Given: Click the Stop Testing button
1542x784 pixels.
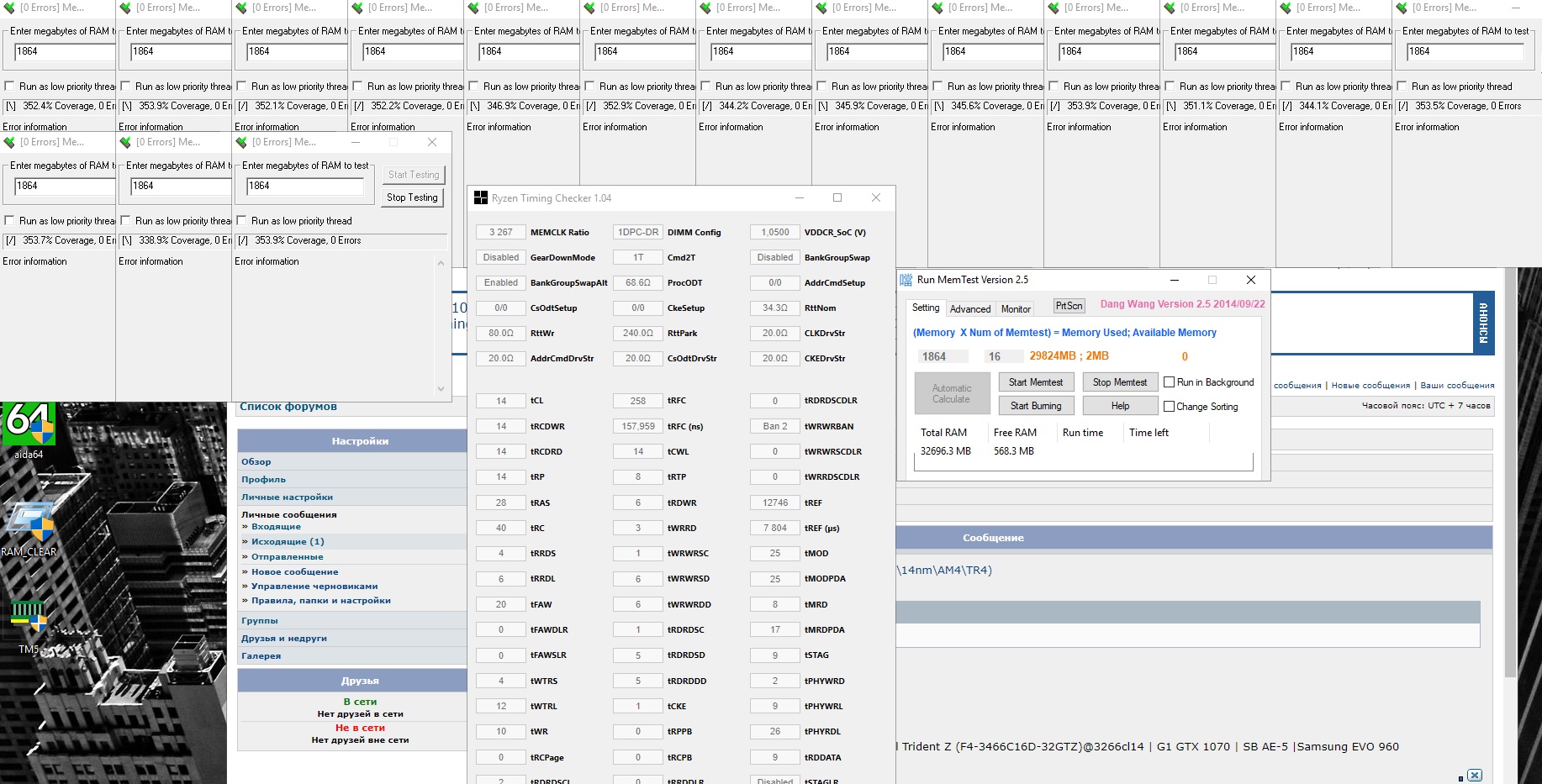Looking at the screenshot, I should point(412,197).
